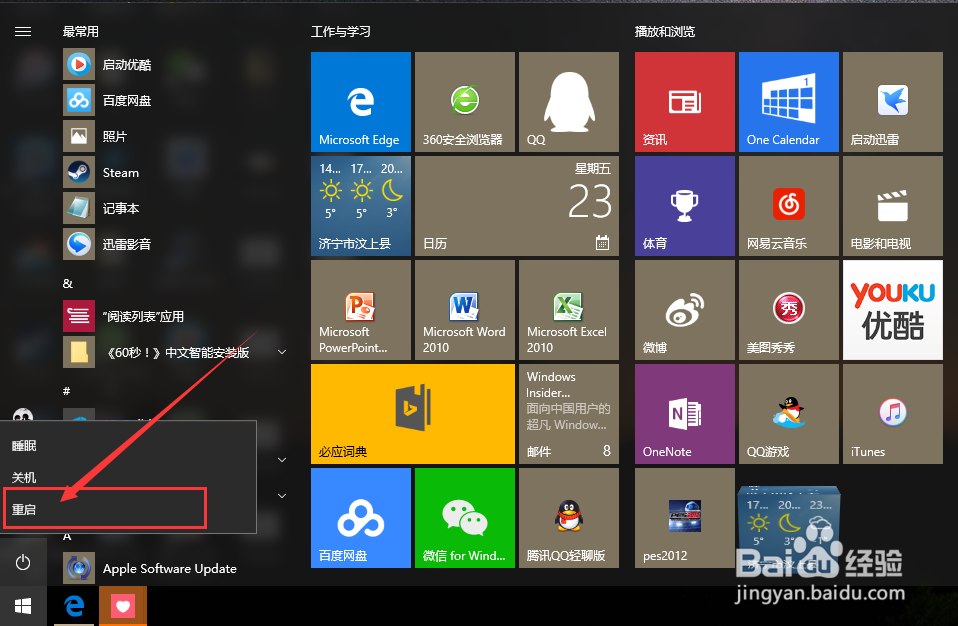The image size is (958, 626).
Task: Launch the 网易云音乐 tile
Action: [789, 206]
